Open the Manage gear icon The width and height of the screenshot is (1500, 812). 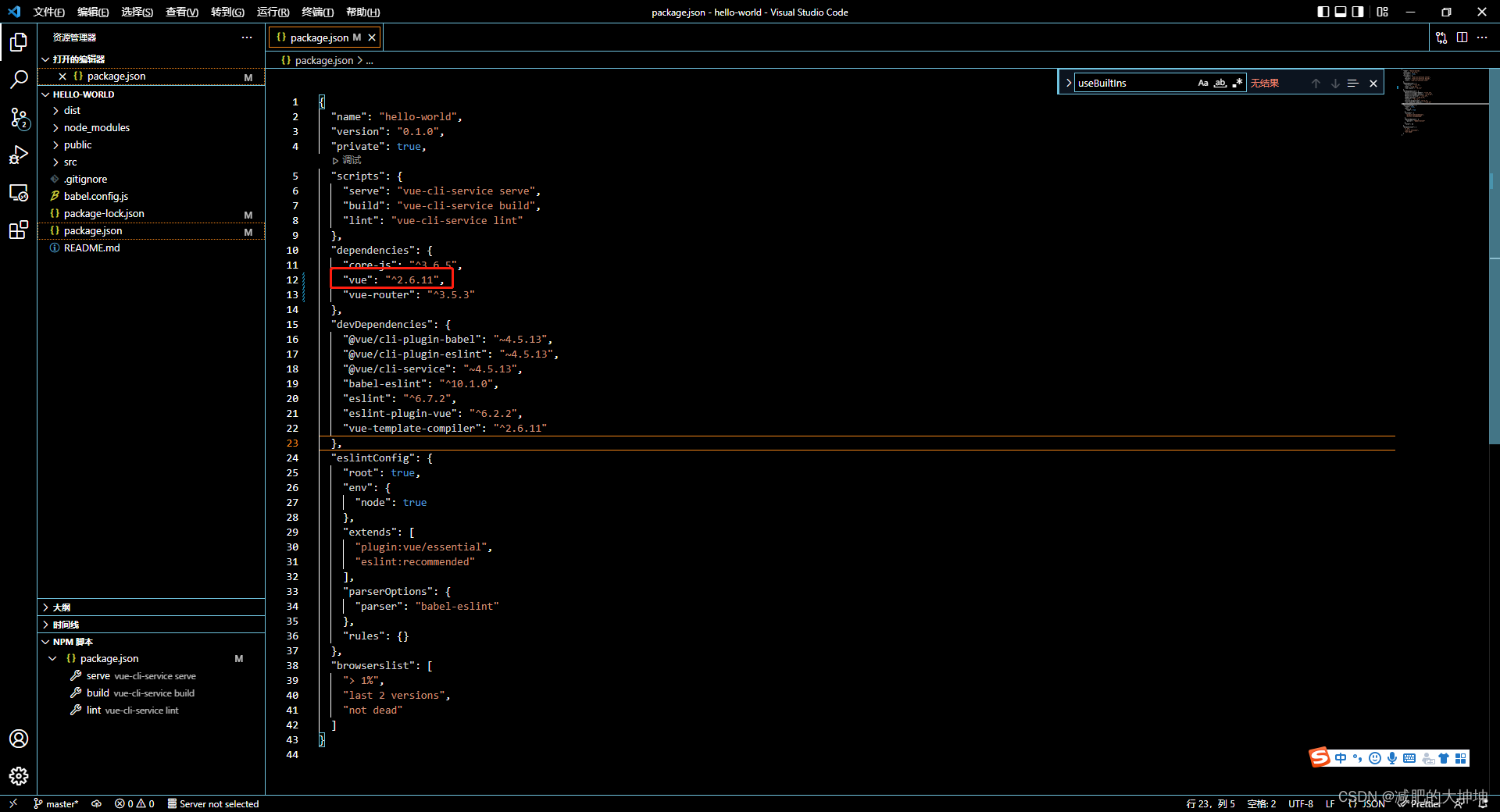[x=19, y=775]
